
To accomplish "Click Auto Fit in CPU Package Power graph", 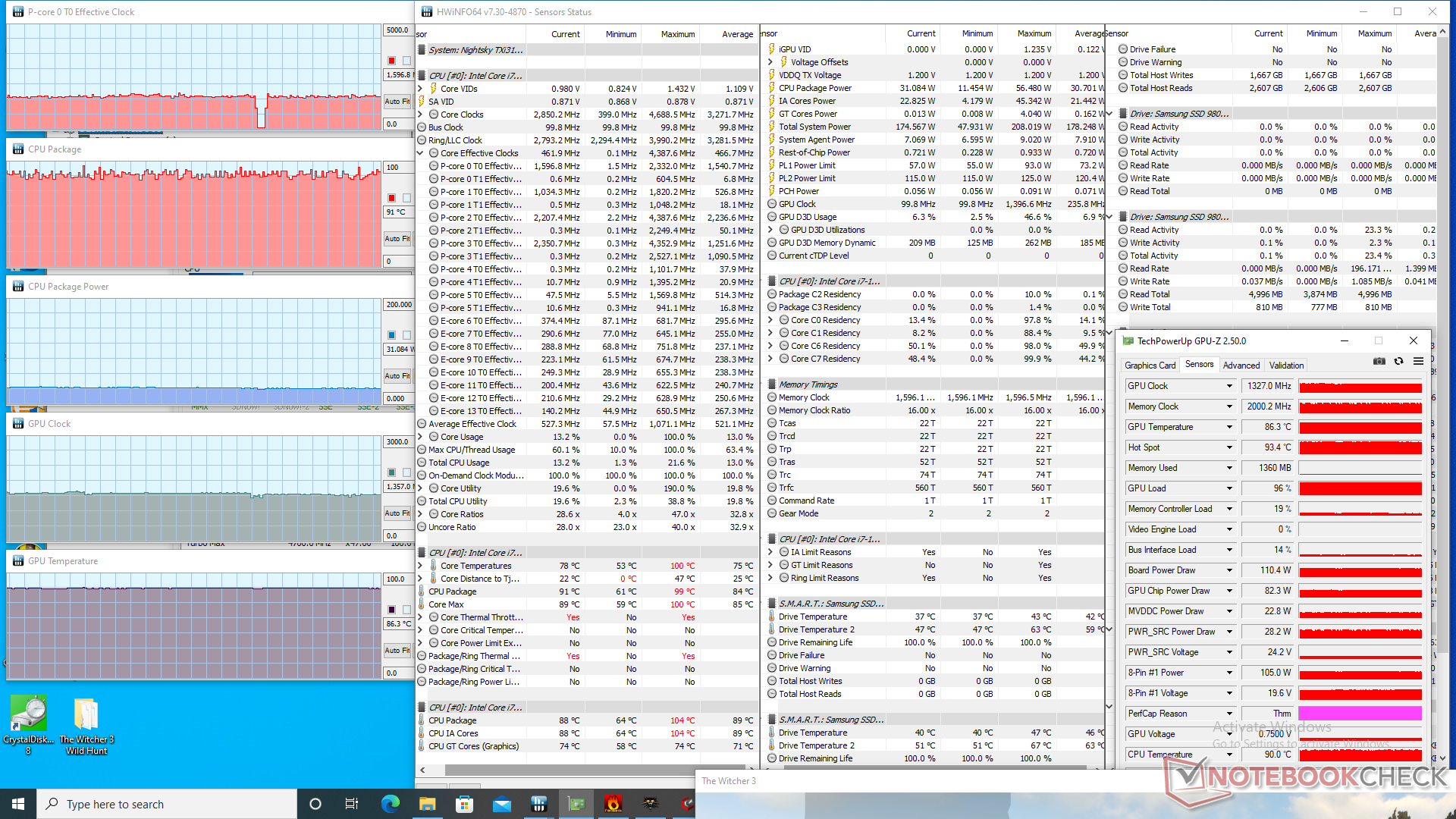I will coord(397,376).
